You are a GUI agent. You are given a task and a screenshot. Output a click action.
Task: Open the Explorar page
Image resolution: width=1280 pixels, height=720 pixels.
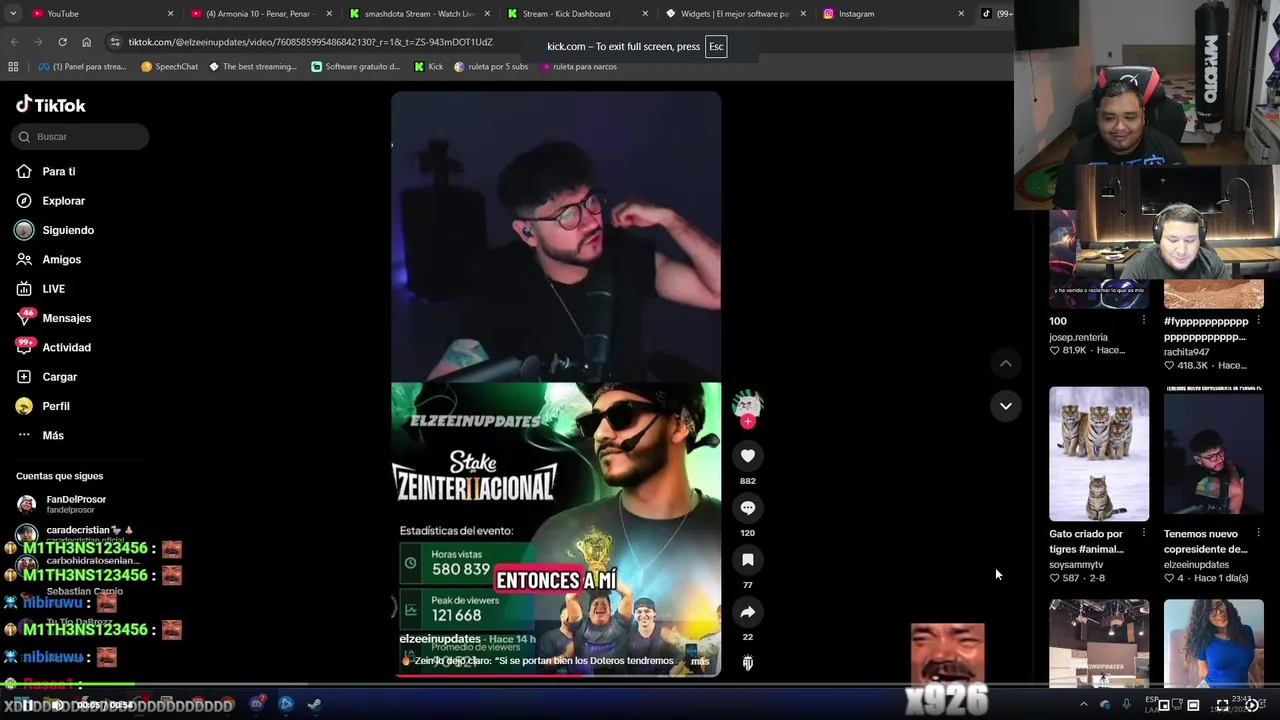51,201
